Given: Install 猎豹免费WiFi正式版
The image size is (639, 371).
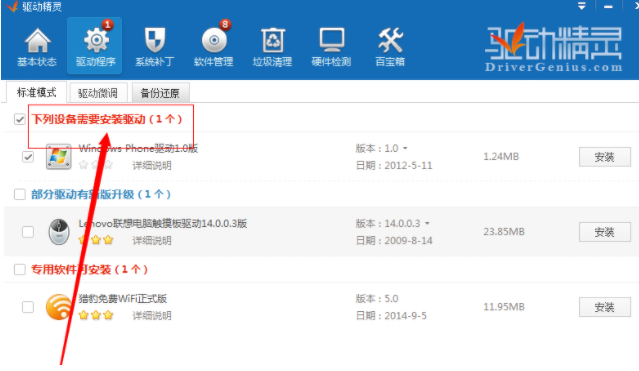Looking at the screenshot, I should (604, 307).
